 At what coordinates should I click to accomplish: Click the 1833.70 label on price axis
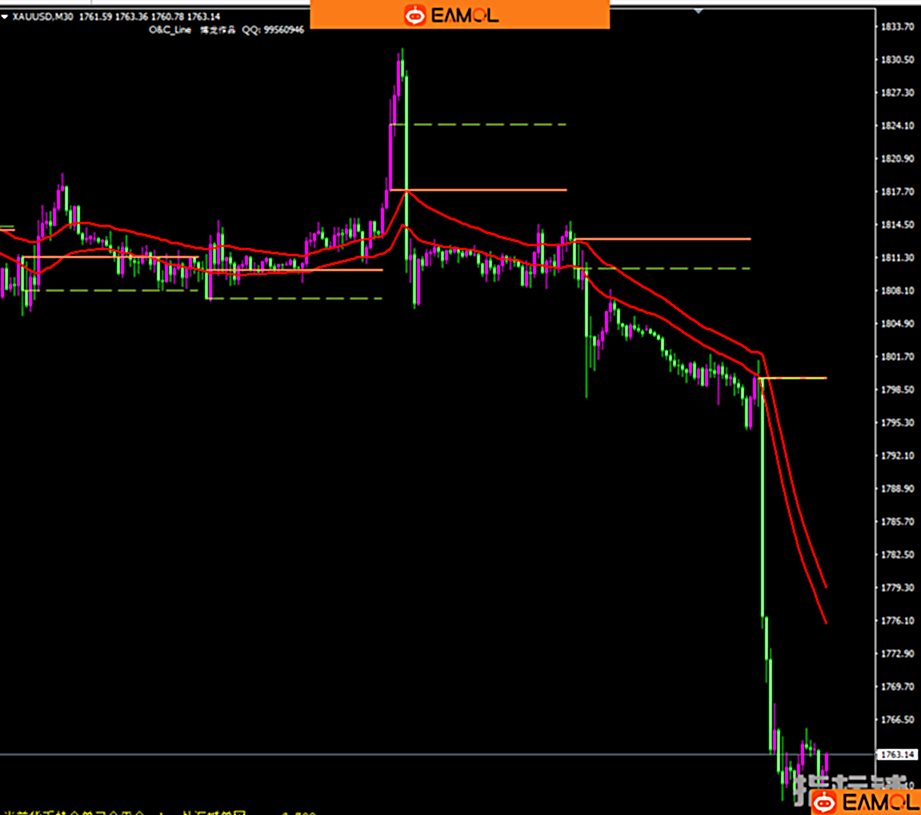(x=897, y=27)
